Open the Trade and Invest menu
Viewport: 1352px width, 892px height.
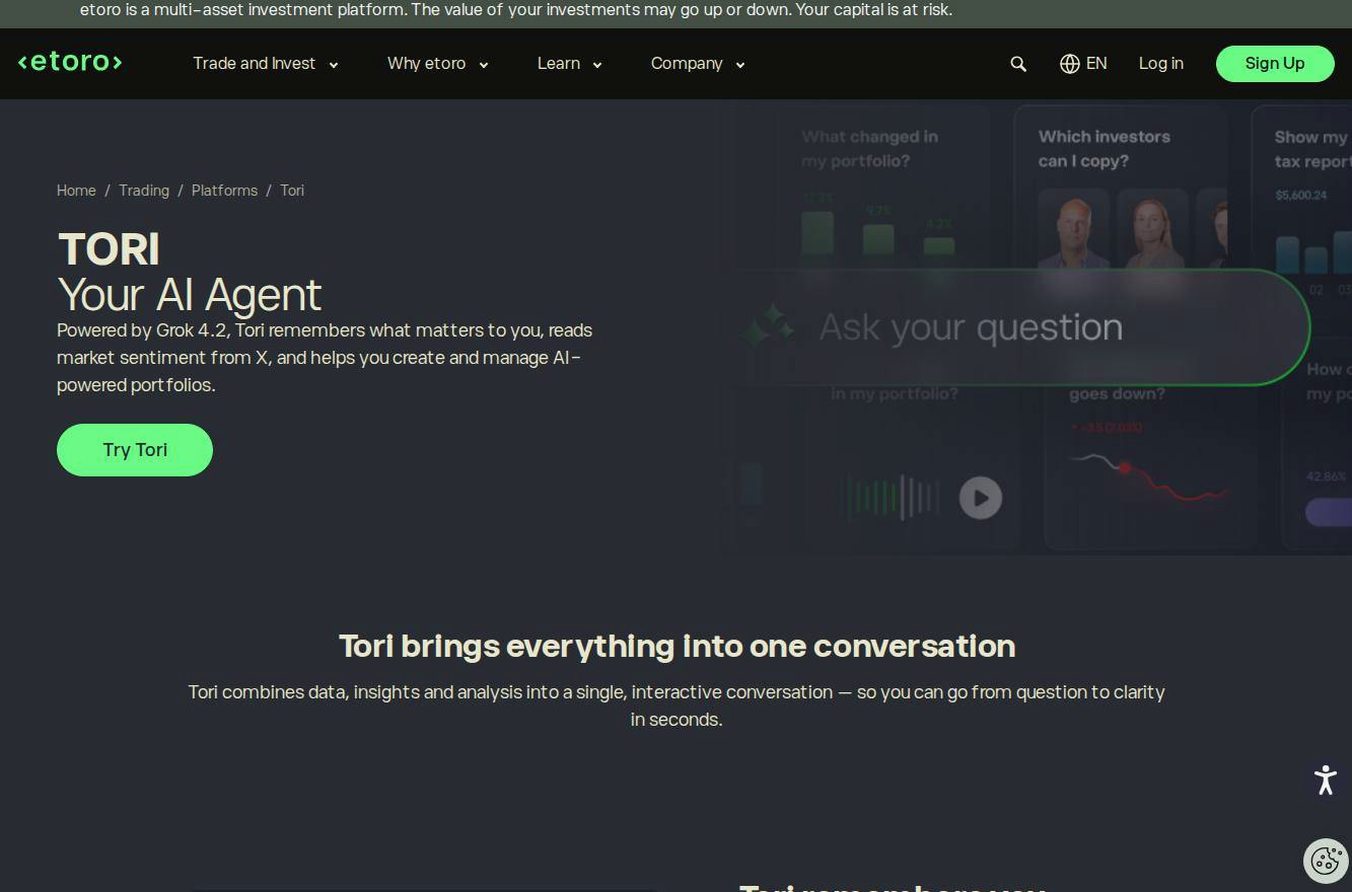coord(265,64)
